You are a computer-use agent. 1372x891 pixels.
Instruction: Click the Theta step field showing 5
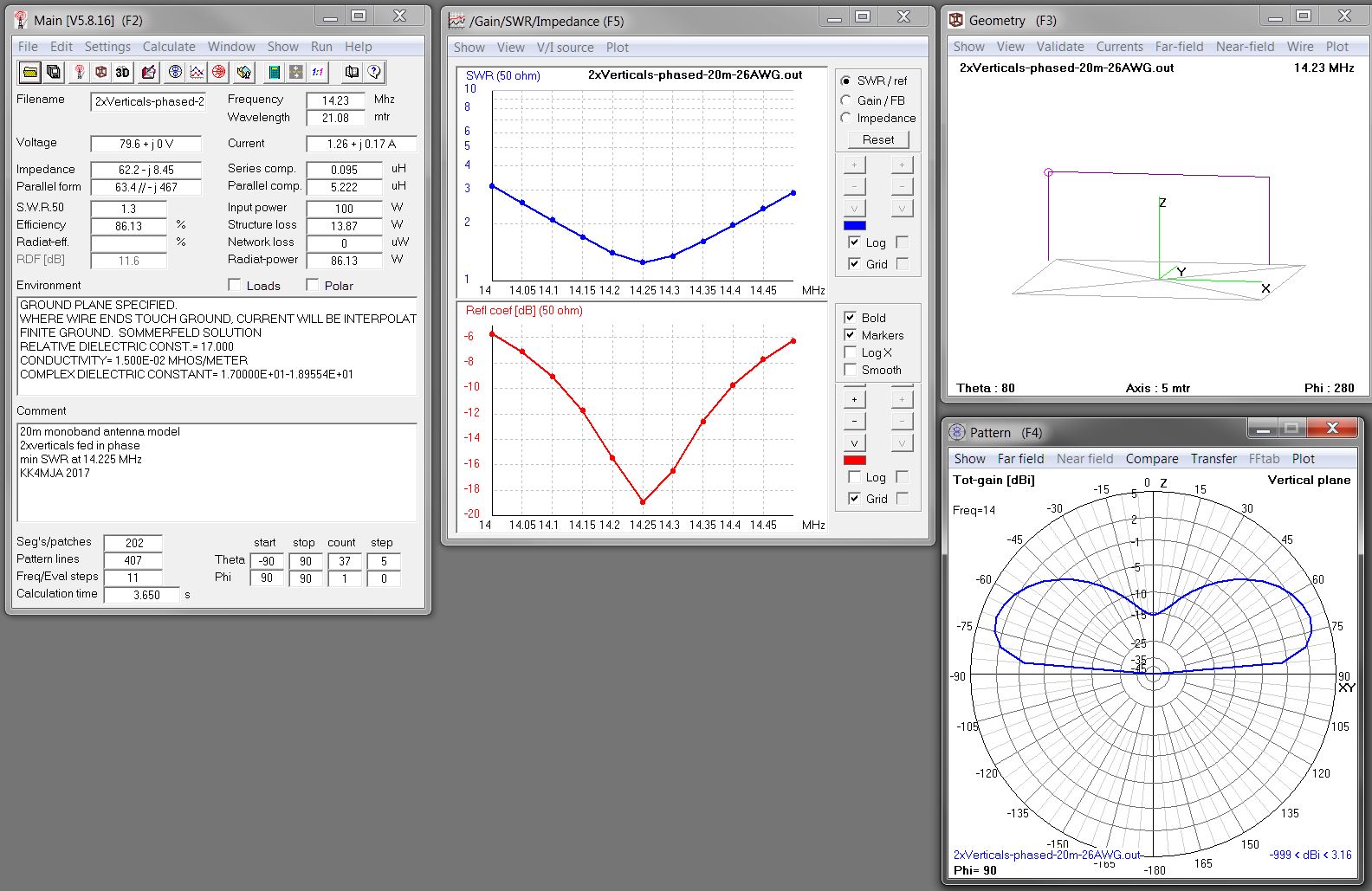(383, 561)
